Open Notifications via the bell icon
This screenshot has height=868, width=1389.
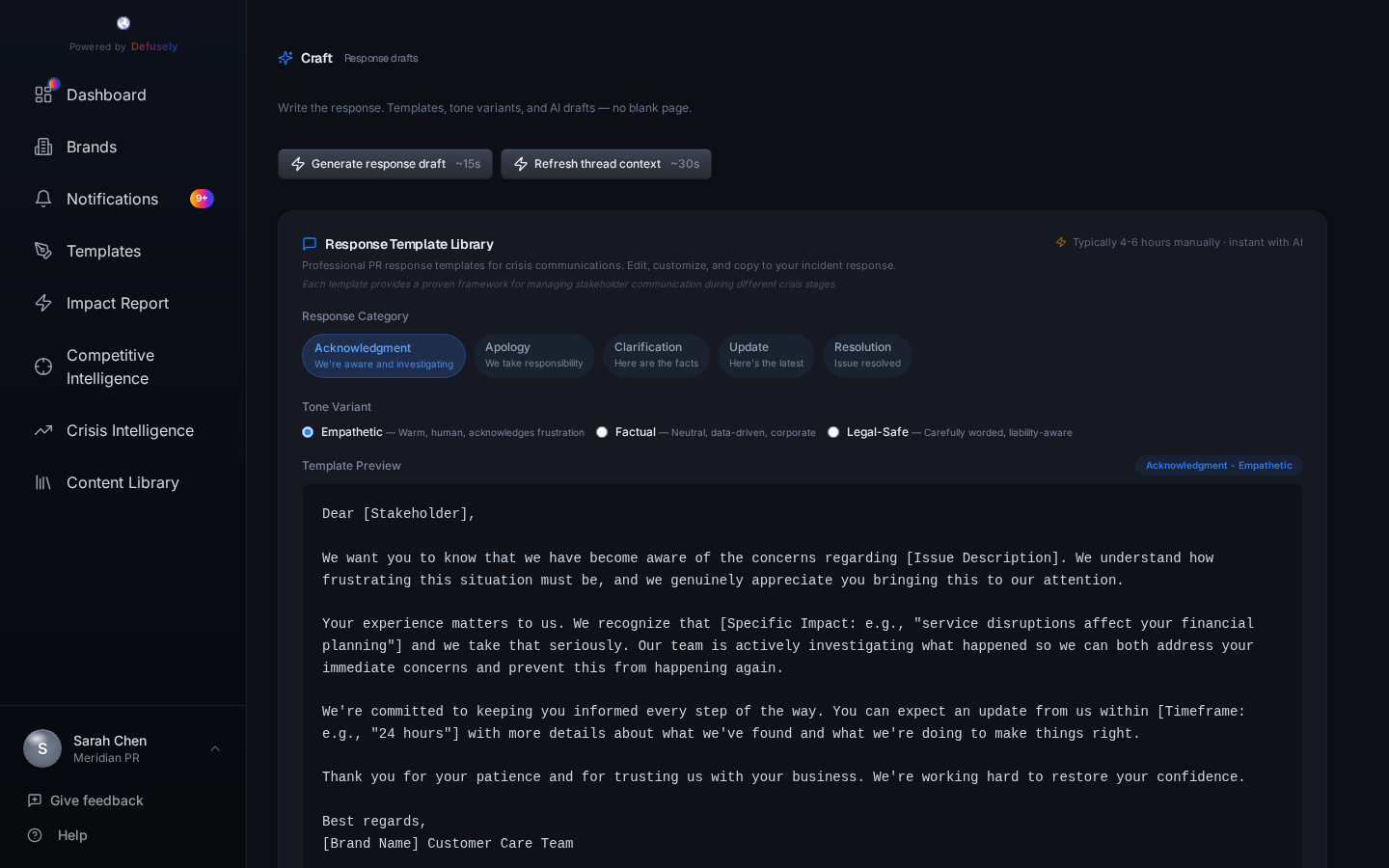click(x=43, y=199)
